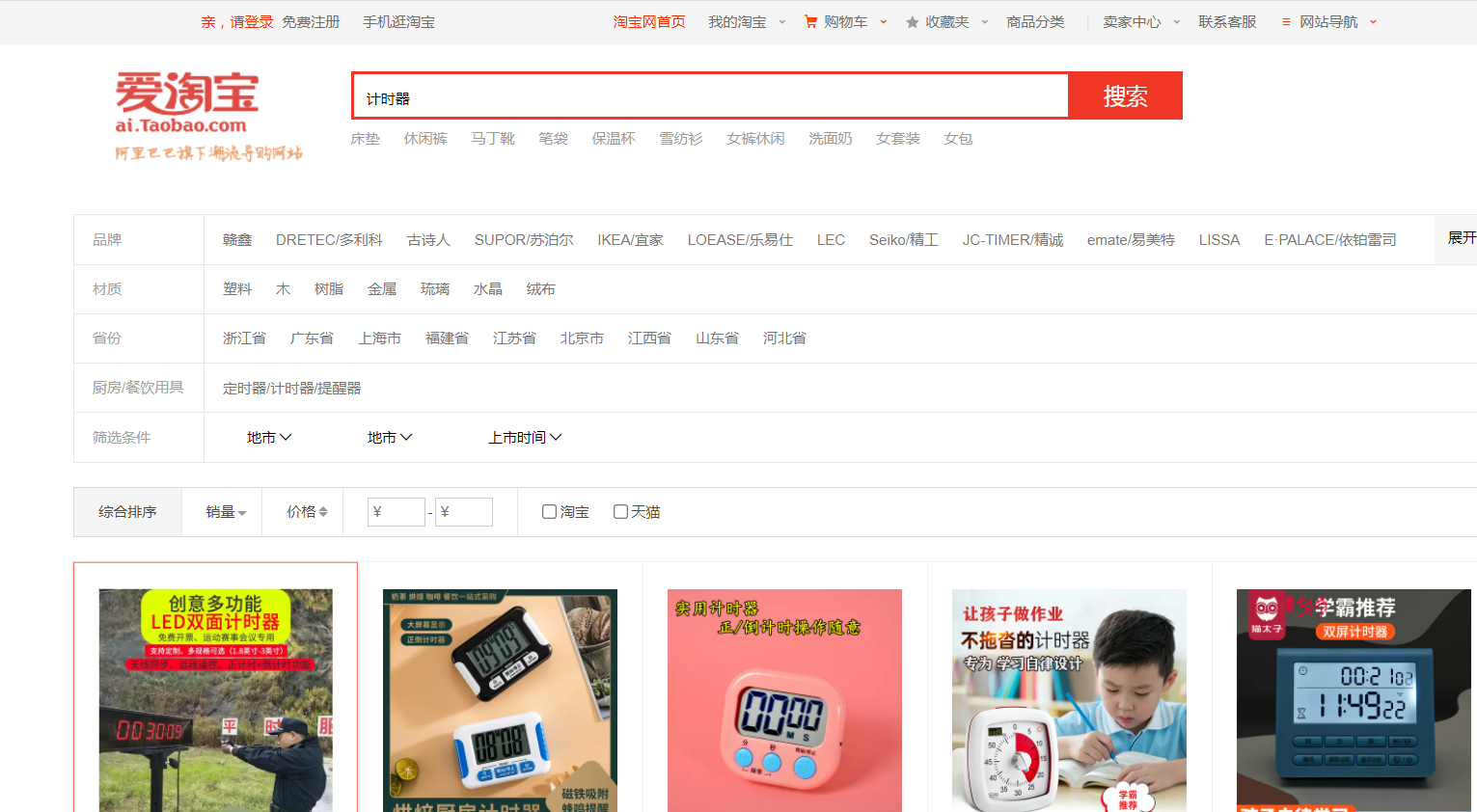This screenshot has height=812, width=1477.
Task: Click the 免费注册 link
Action: click(x=311, y=22)
